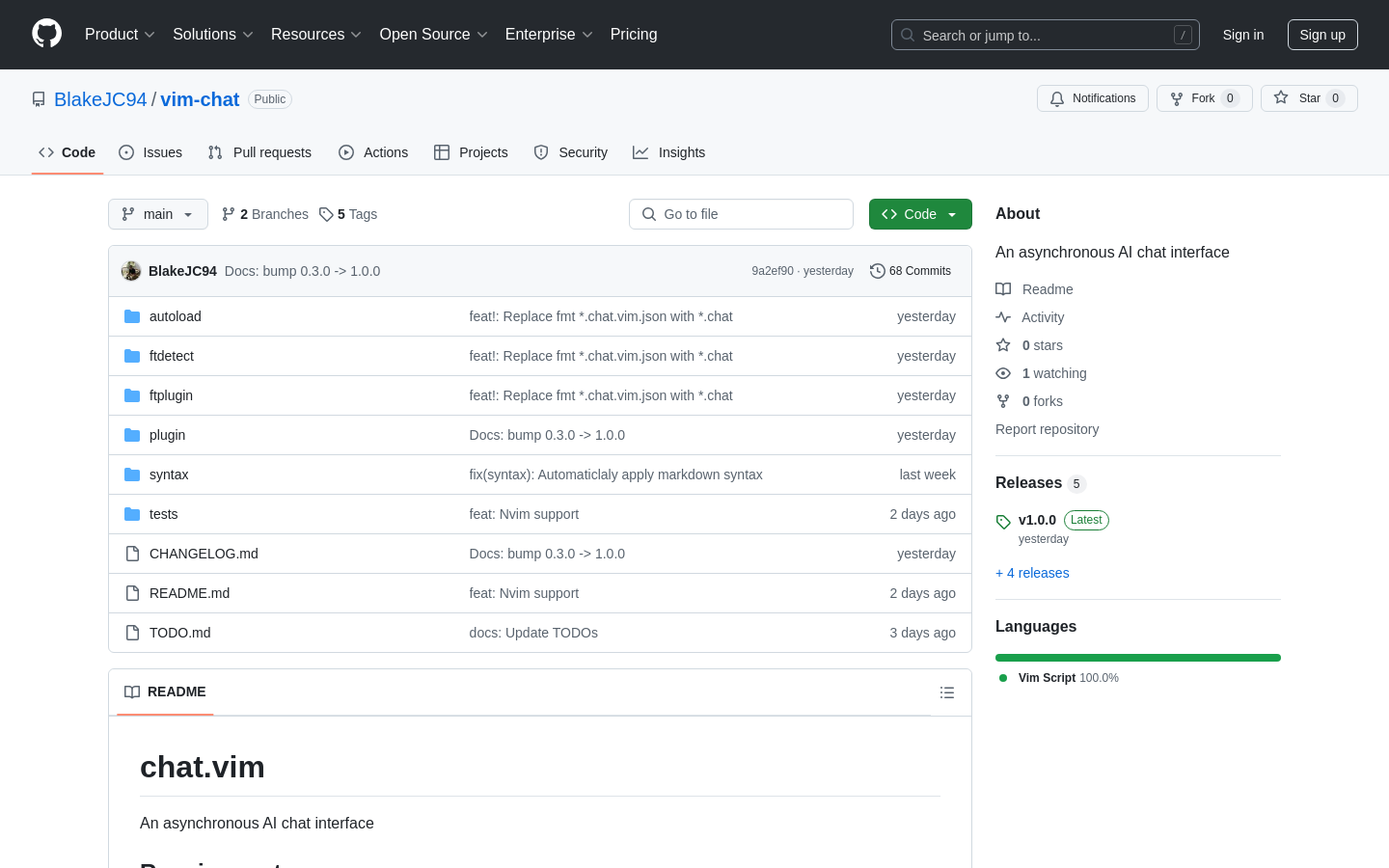Screen dimensions: 1389x868
Task: Switch to the Issues tab
Action: [150, 152]
